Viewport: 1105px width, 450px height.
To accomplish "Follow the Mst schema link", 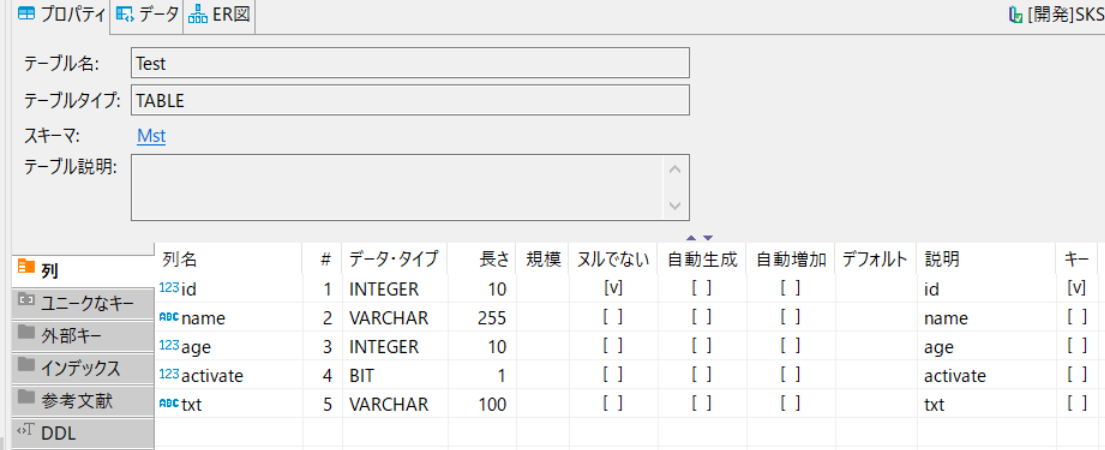I will pyautogui.click(x=151, y=135).
